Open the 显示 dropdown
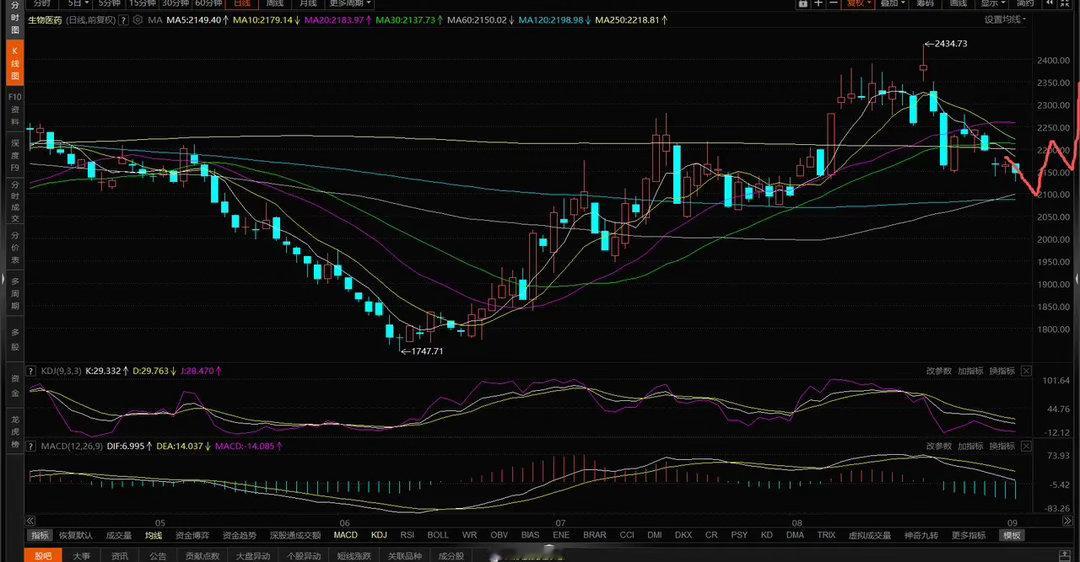Viewport: 1080px width, 562px height. [993, 3]
